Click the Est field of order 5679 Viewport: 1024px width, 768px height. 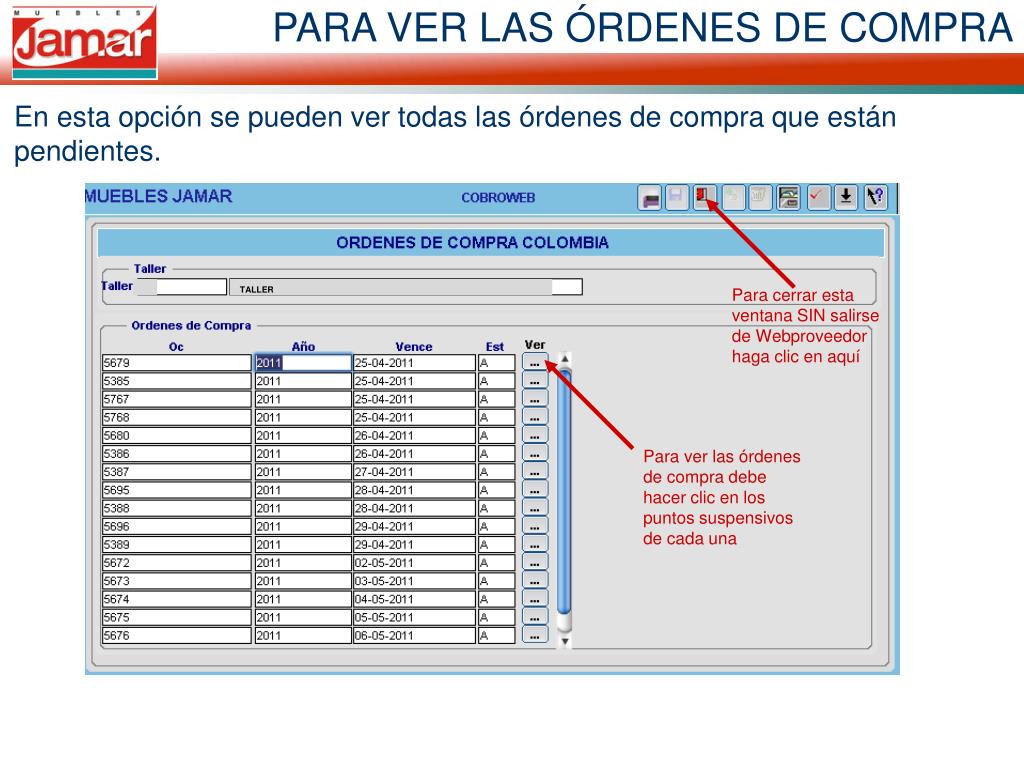click(x=496, y=362)
